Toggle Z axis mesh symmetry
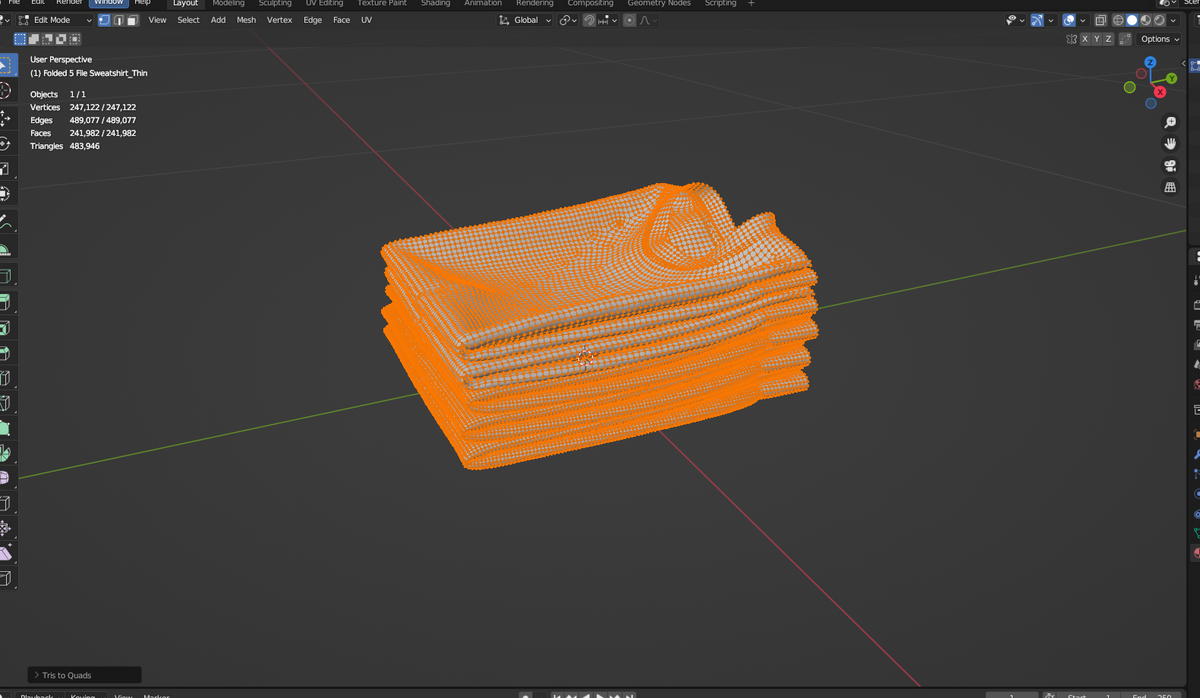The image size is (1200, 698). 1108,39
